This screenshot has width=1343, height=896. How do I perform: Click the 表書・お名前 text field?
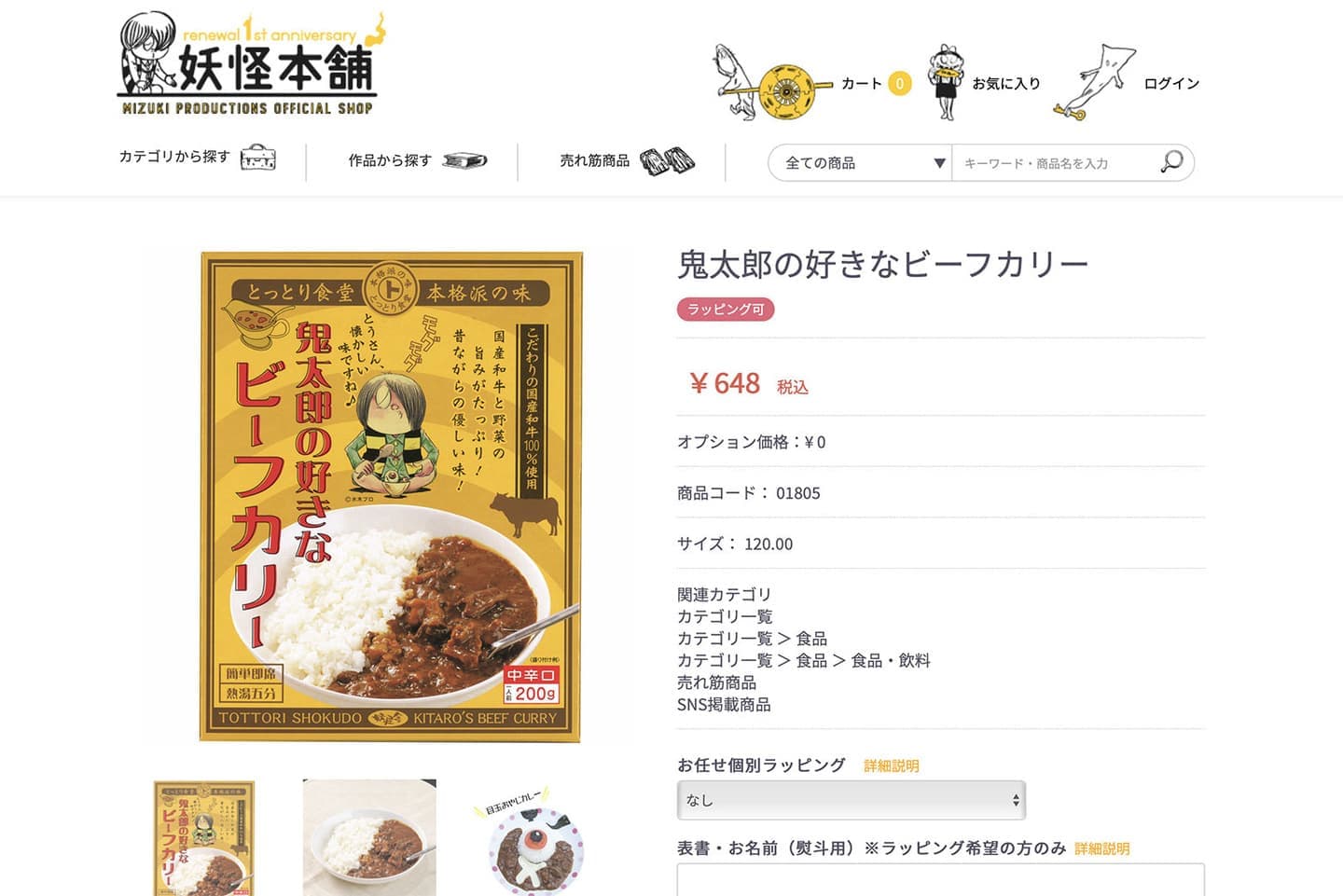941,879
